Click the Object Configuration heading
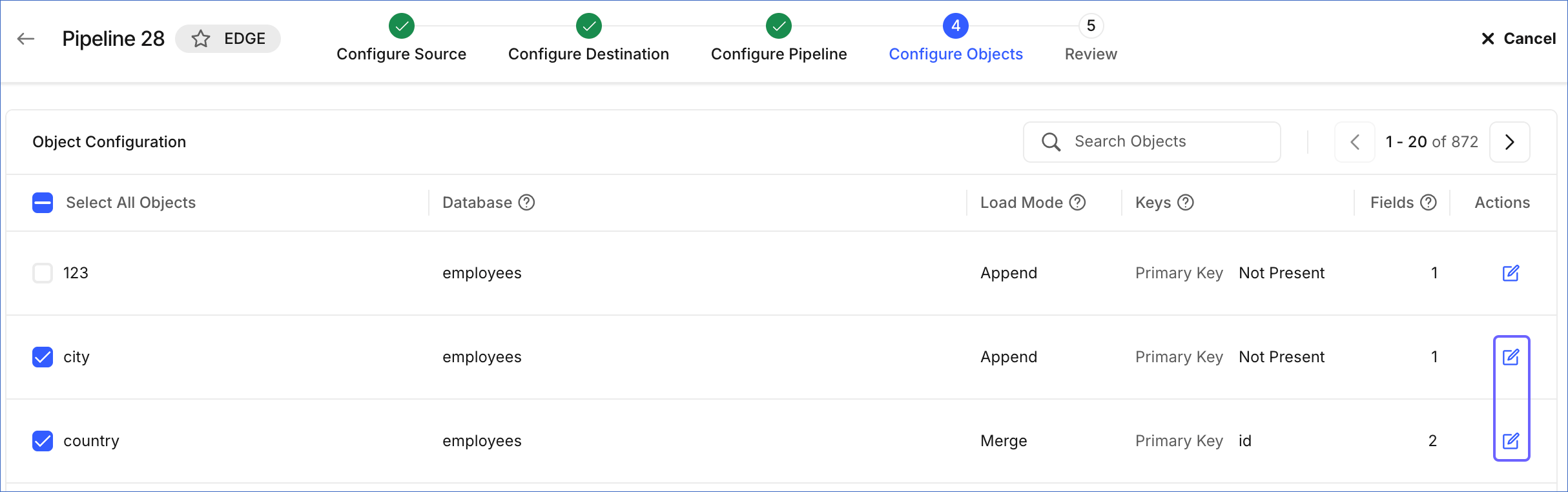Screen dimensions: 1568x492 click(109, 142)
